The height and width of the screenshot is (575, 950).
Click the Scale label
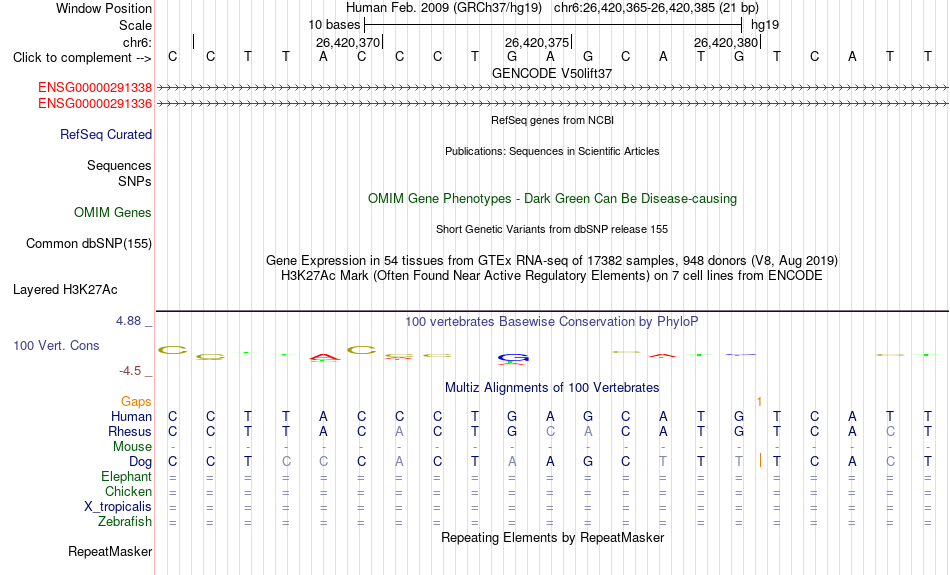[136, 25]
